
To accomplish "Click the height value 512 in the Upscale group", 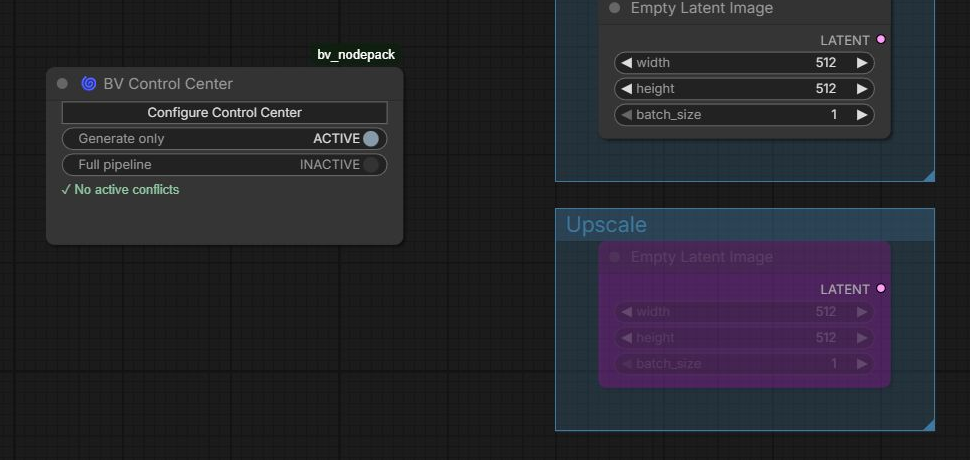I will (826, 338).
